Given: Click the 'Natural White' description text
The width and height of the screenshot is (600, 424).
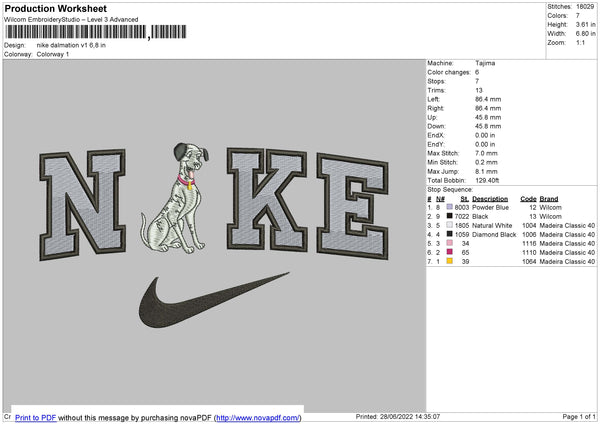Looking at the screenshot, I should coord(492,225).
